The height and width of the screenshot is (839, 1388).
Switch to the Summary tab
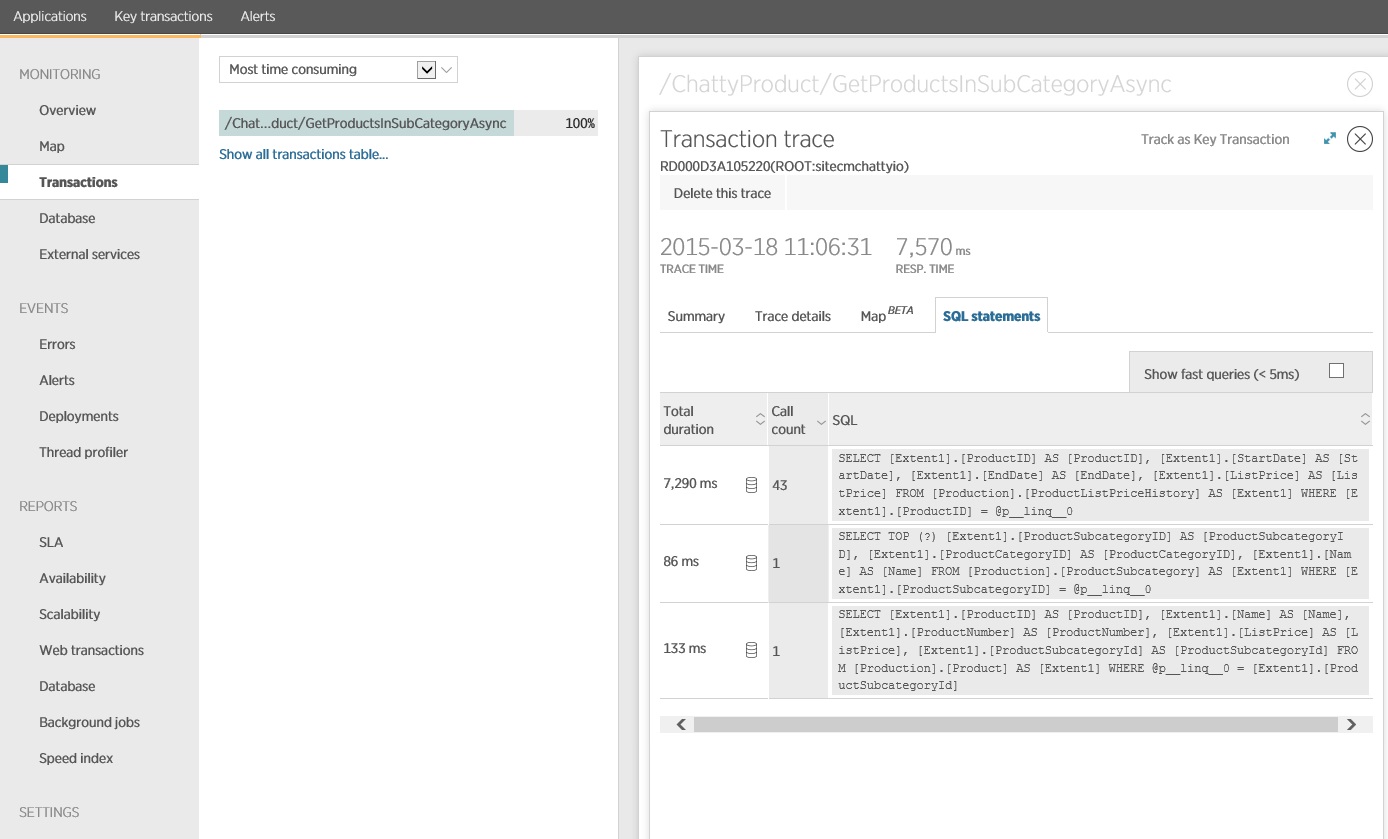click(694, 316)
